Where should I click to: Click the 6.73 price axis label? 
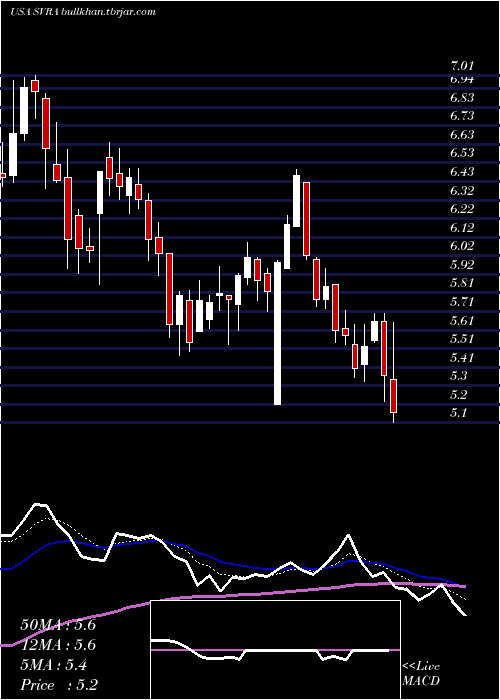coord(462,116)
